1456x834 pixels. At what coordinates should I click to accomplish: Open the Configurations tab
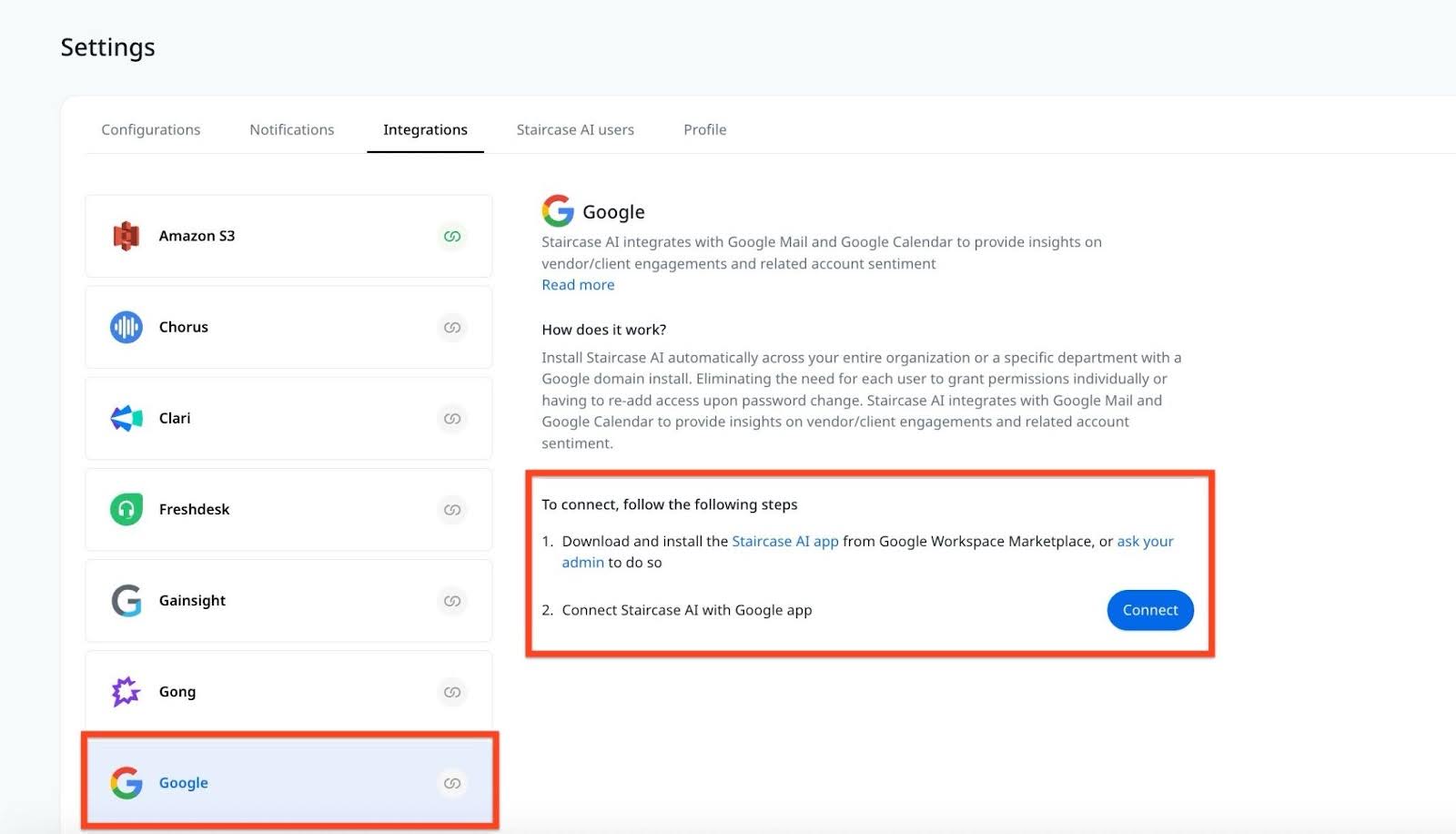coord(151,129)
